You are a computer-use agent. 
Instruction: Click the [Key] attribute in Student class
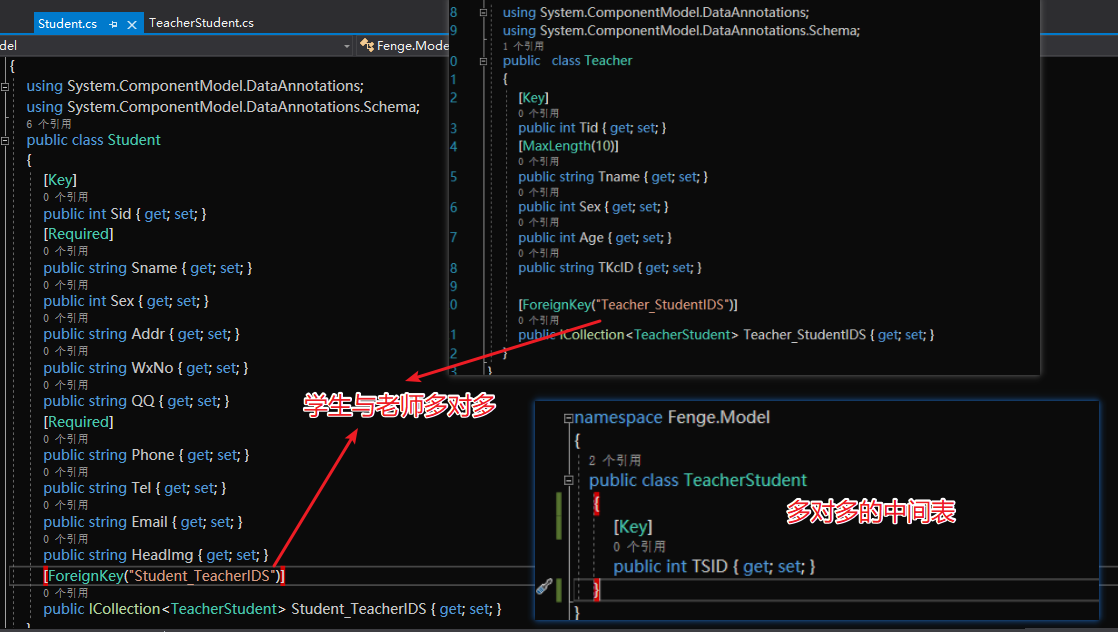pyautogui.click(x=60, y=180)
